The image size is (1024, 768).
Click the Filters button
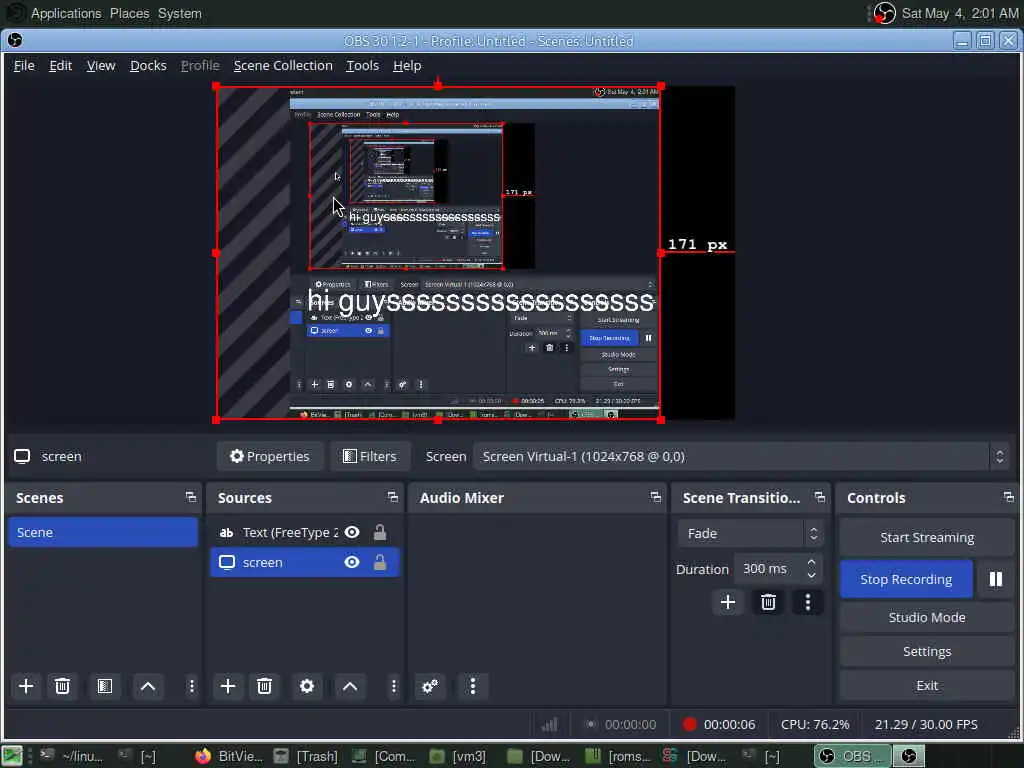coord(370,456)
